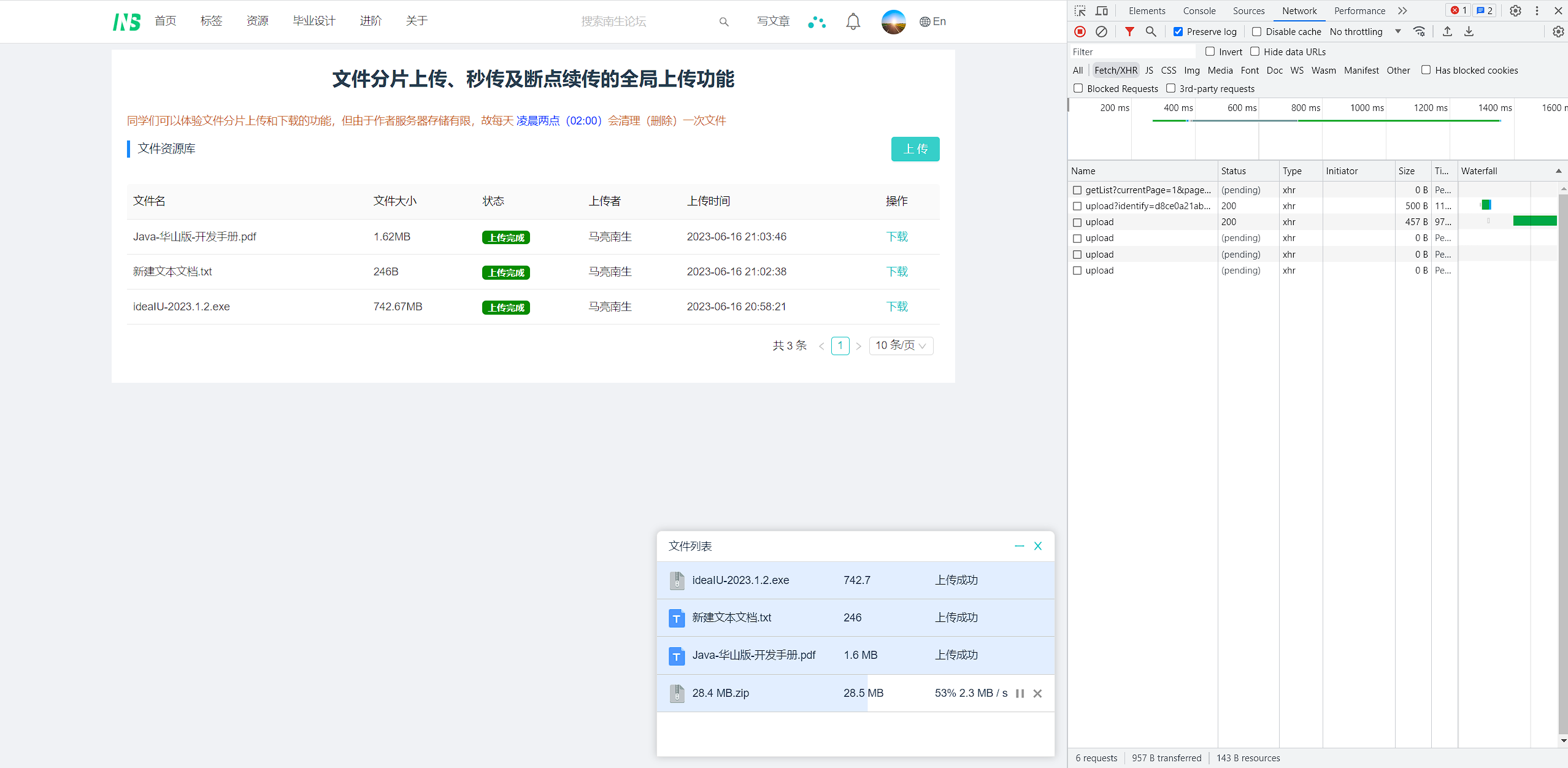Toggle the network filter funnel icon
1568x768 pixels.
pyautogui.click(x=1129, y=31)
